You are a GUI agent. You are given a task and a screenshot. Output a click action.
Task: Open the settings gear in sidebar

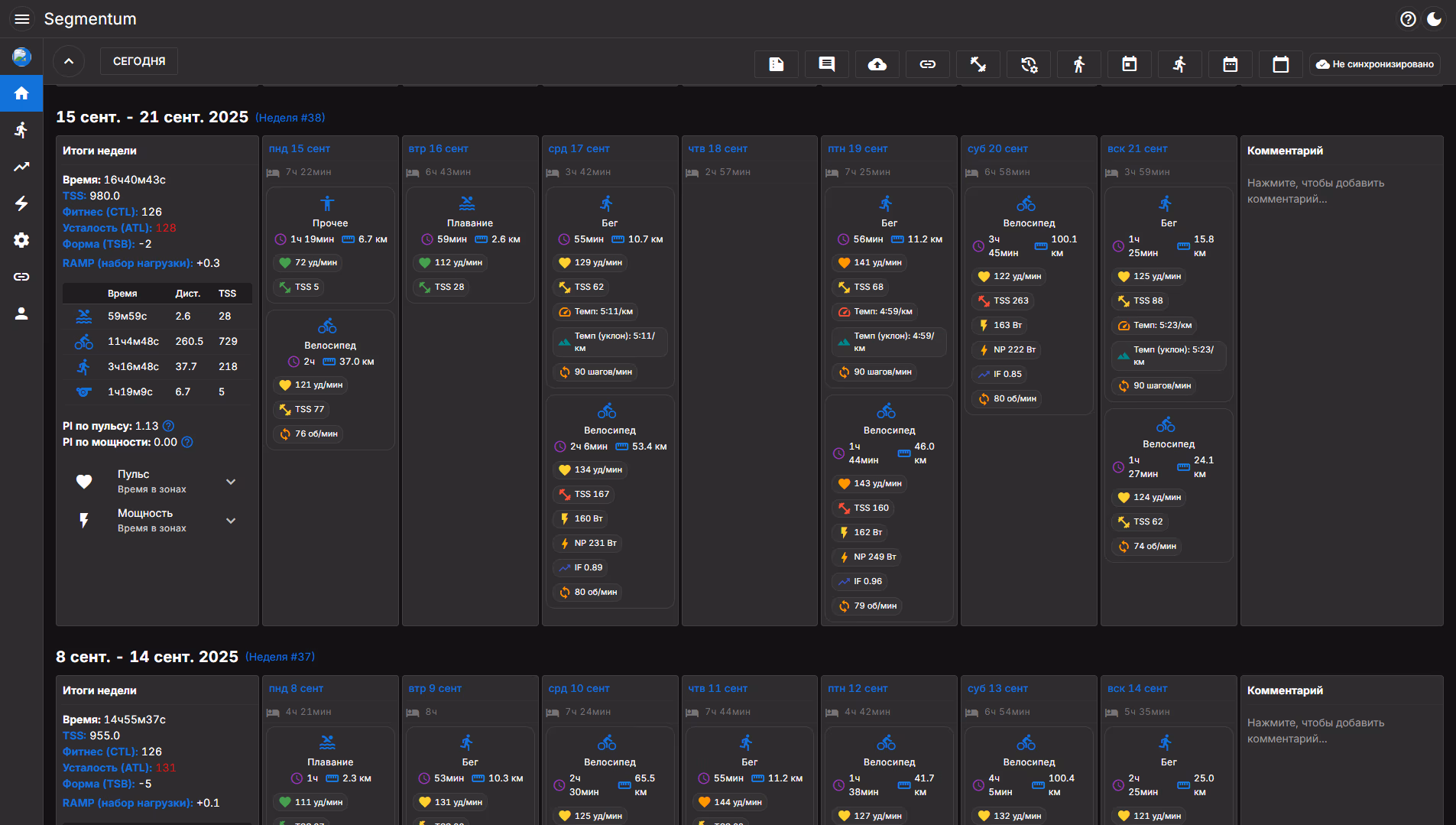point(21,240)
